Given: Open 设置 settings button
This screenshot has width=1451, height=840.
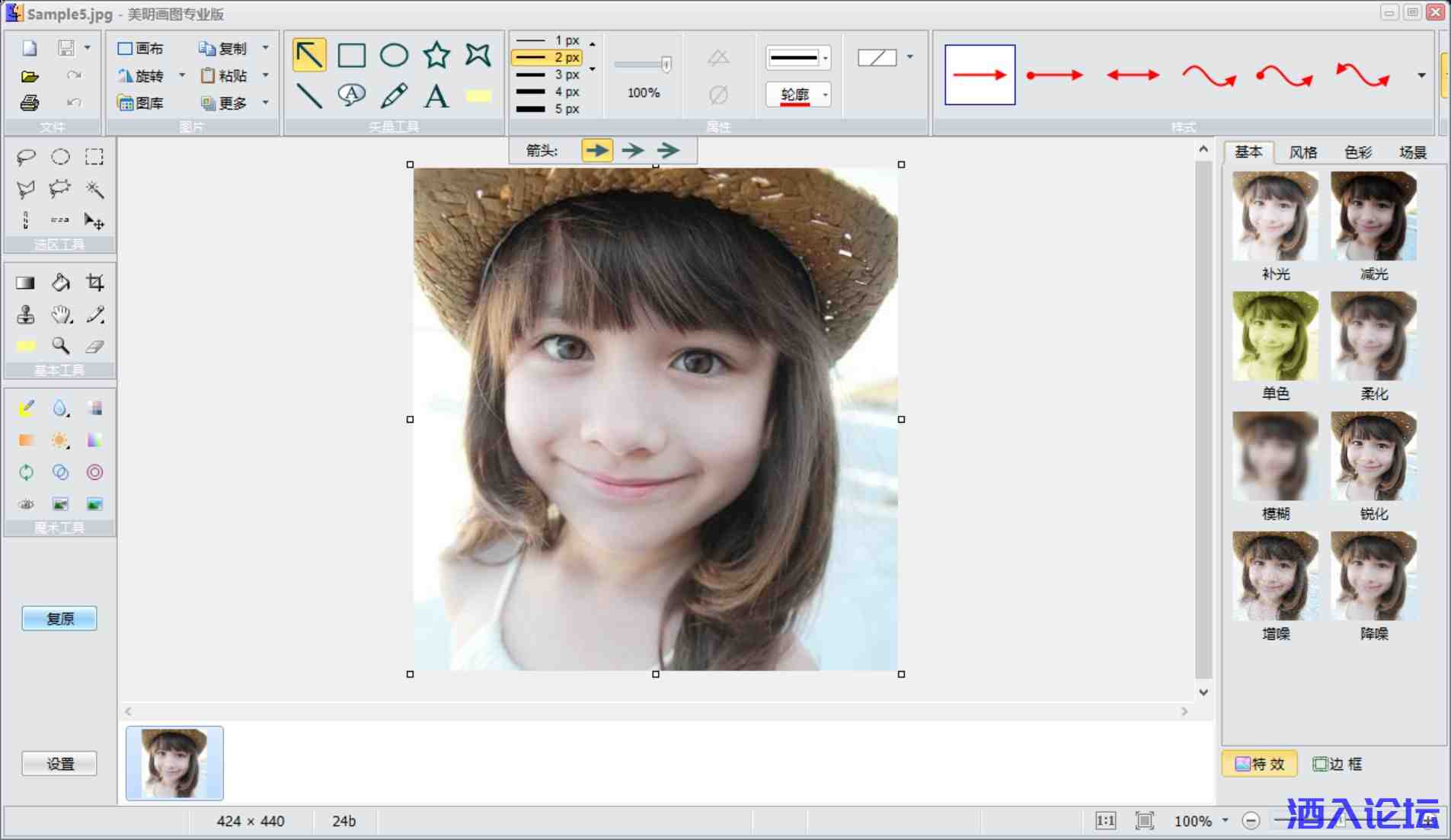Looking at the screenshot, I should [59, 763].
